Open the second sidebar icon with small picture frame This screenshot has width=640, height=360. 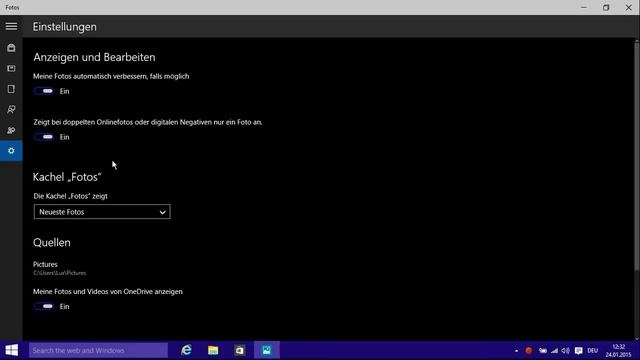coord(11,68)
